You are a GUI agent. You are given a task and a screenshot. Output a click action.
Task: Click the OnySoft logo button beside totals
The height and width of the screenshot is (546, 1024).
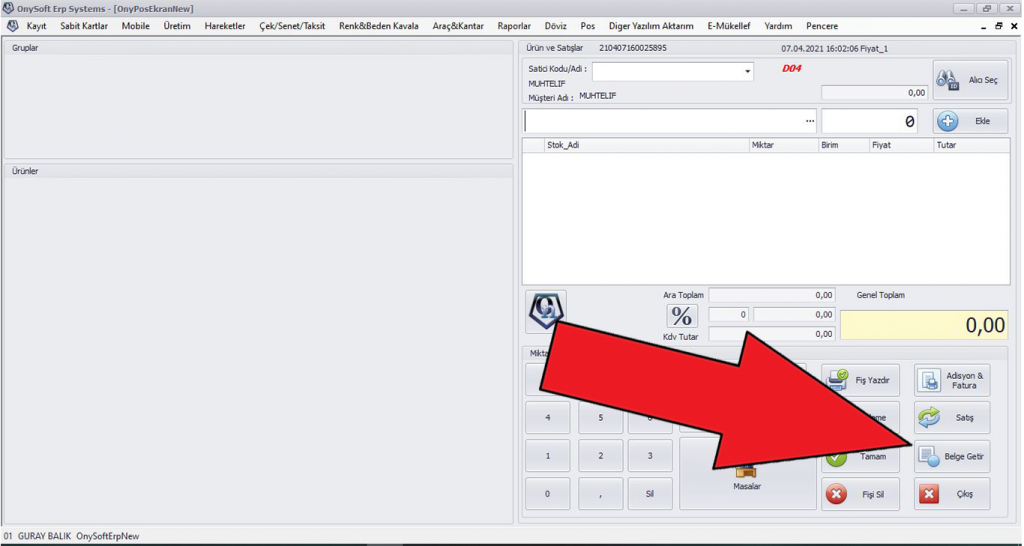(545, 312)
